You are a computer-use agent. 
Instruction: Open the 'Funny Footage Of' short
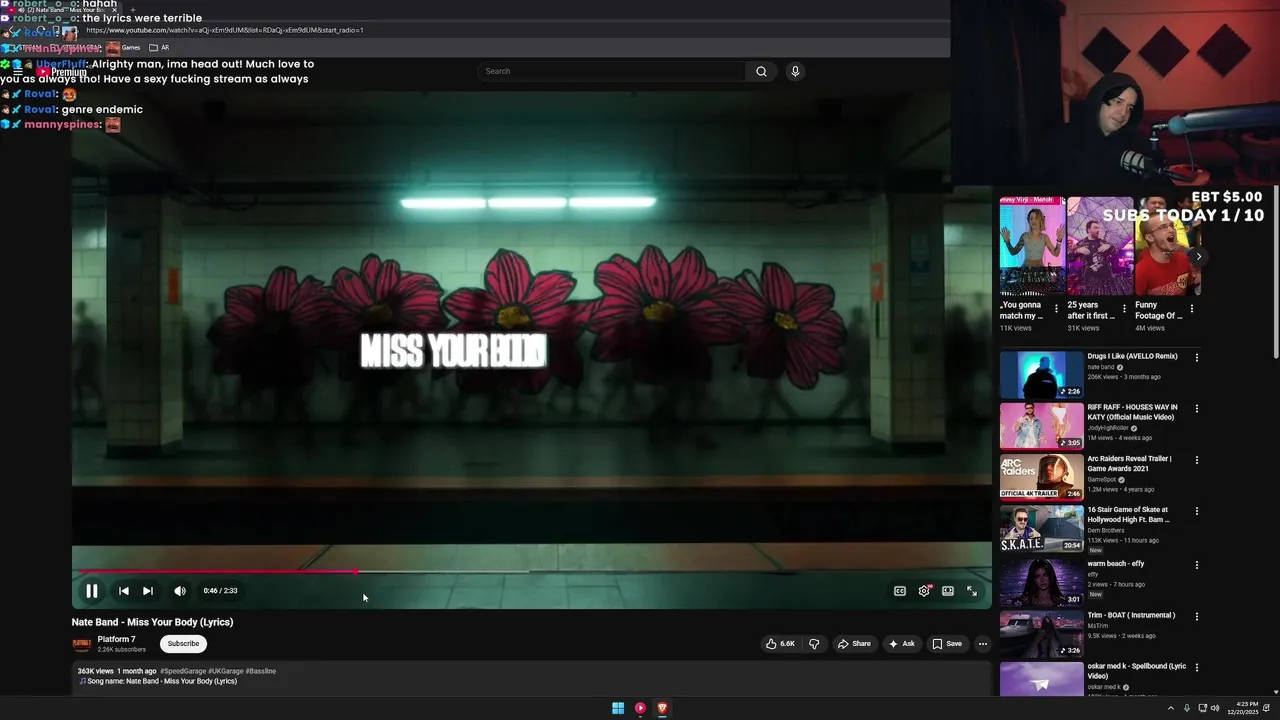tap(1167, 246)
